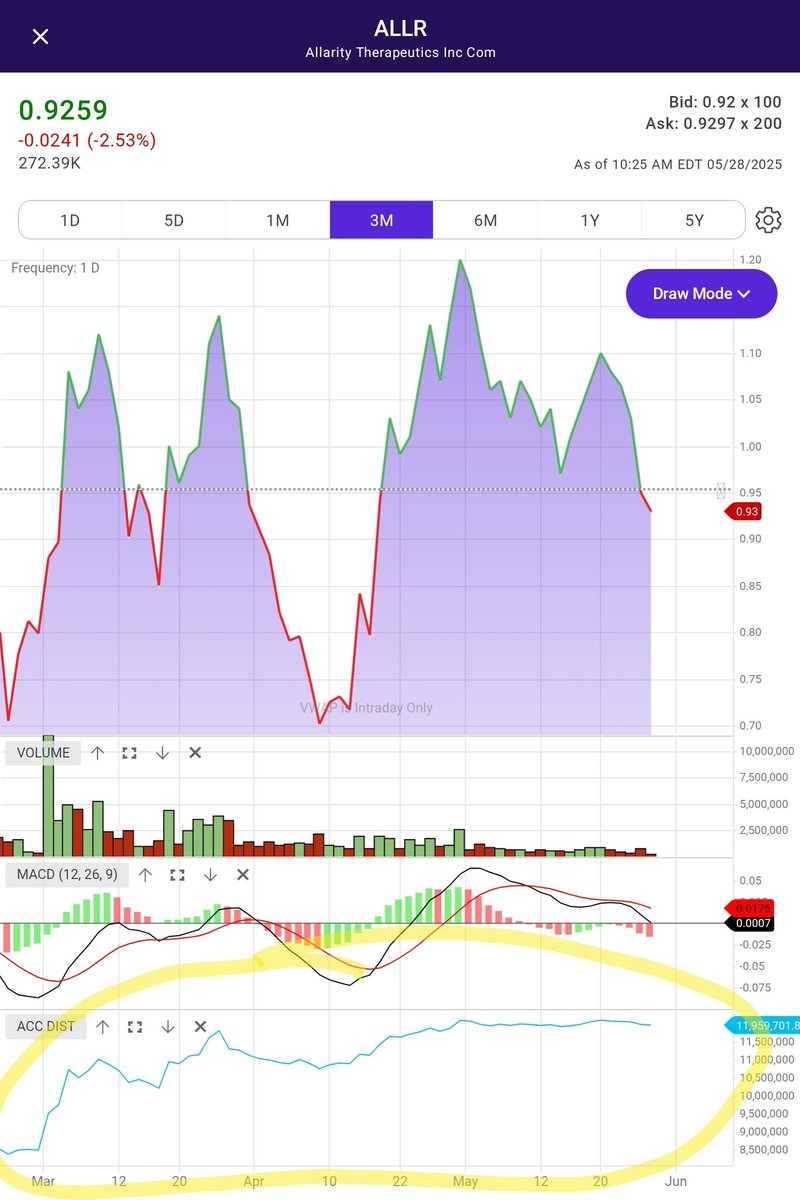Open the chart settings gear
Screen dimensions: 800x1200
(767, 220)
